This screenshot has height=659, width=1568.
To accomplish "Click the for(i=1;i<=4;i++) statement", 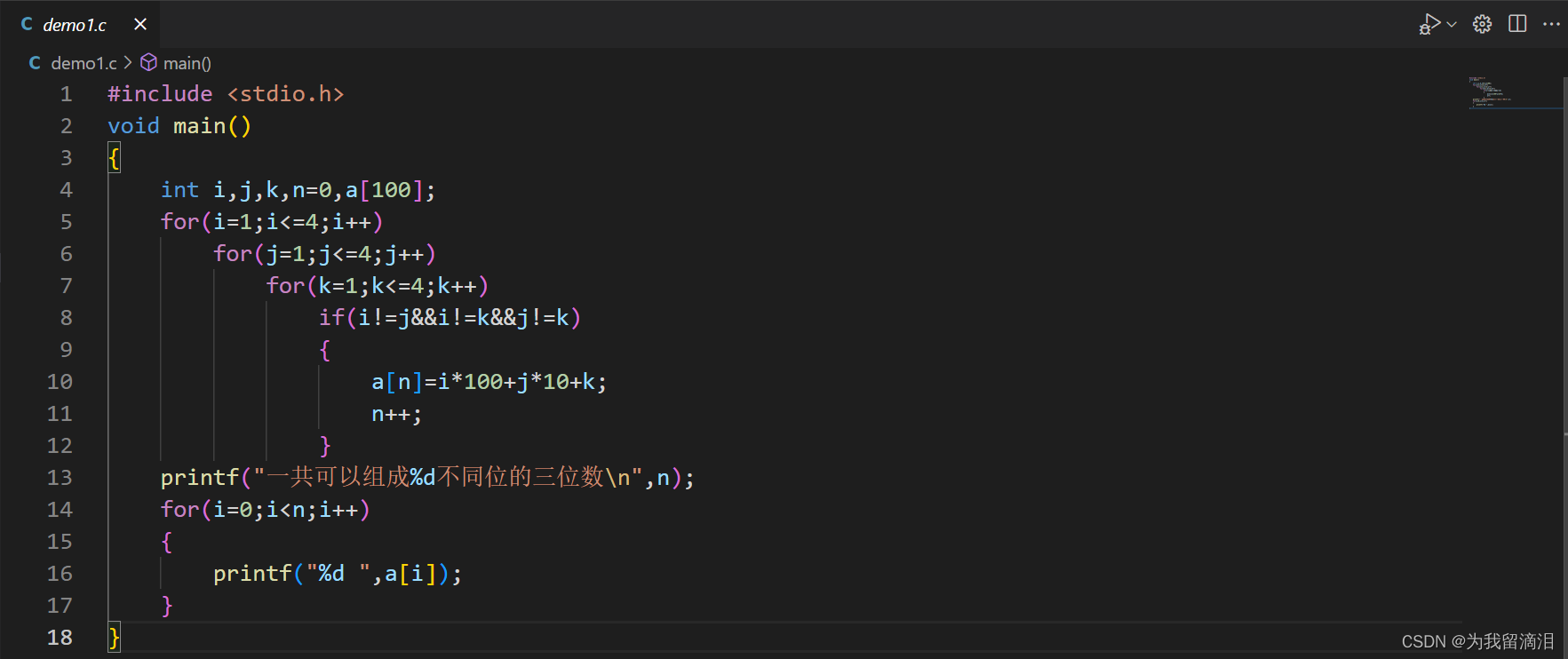I will pyautogui.click(x=272, y=222).
